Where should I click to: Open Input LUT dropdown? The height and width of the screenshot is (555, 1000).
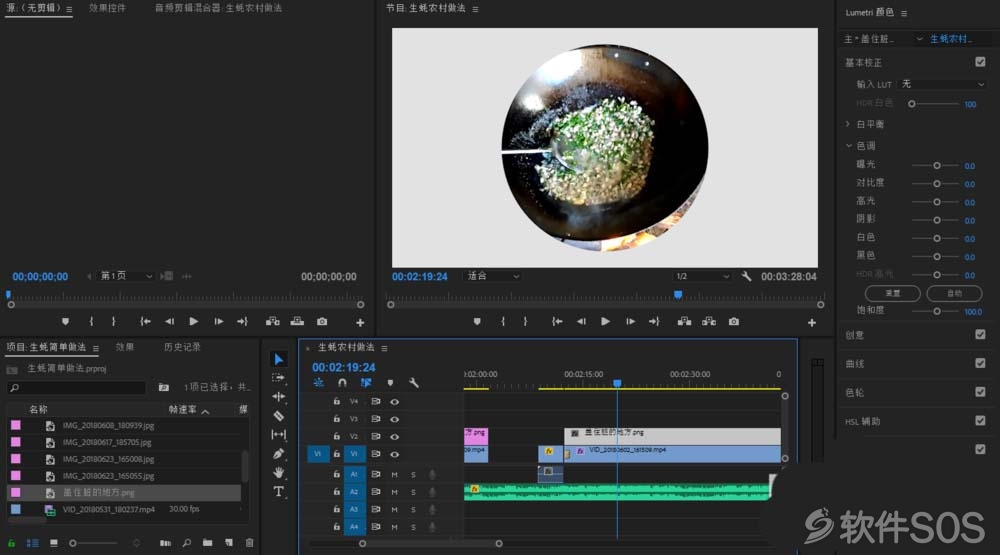pyautogui.click(x=943, y=84)
